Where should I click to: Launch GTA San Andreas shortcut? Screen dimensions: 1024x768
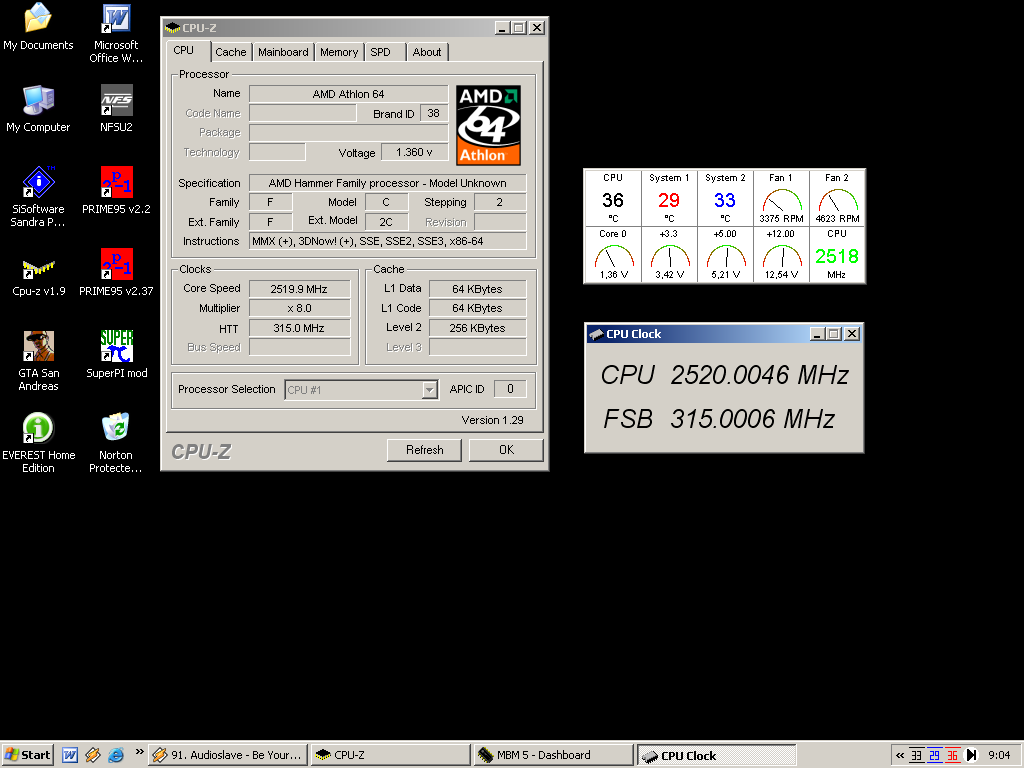38,345
